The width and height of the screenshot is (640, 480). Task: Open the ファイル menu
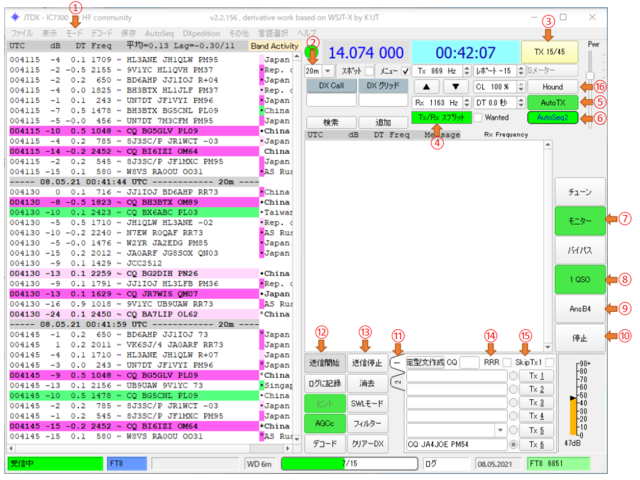(x=22, y=33)
